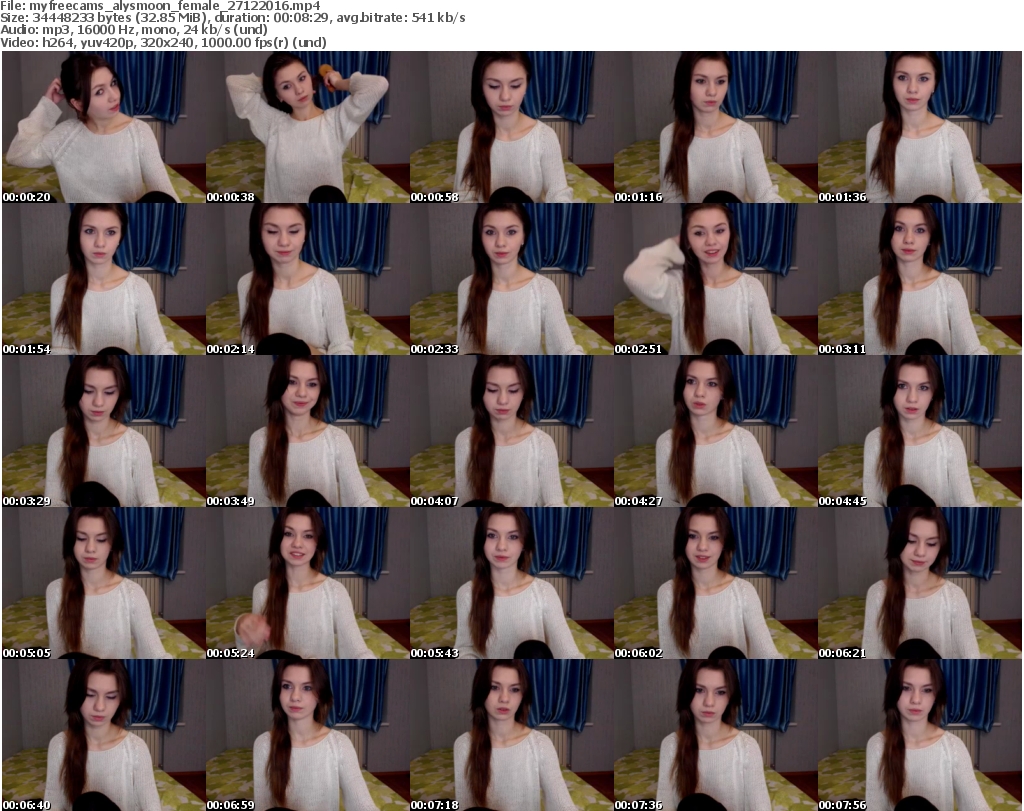The image size is (1024, 811).
Task: Open the thumbnail at 00:00:58
Action: click(511, 127)
